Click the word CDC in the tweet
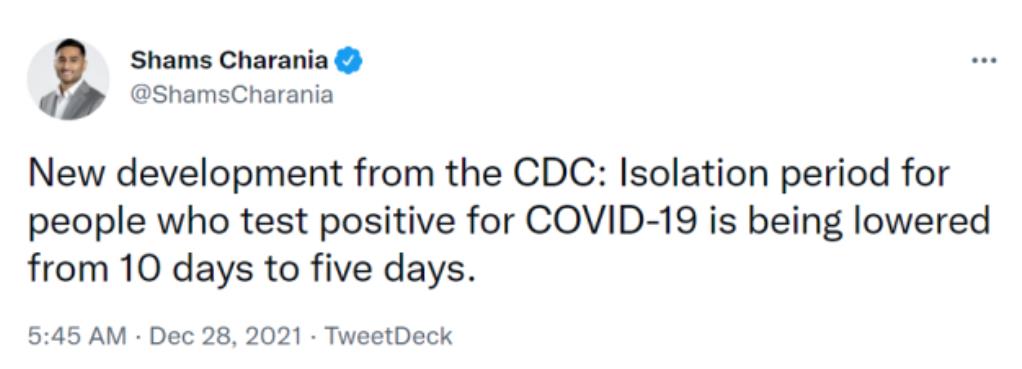This screenshot has width=1022, height=369. pyautogui.click(x=562, y=174)
